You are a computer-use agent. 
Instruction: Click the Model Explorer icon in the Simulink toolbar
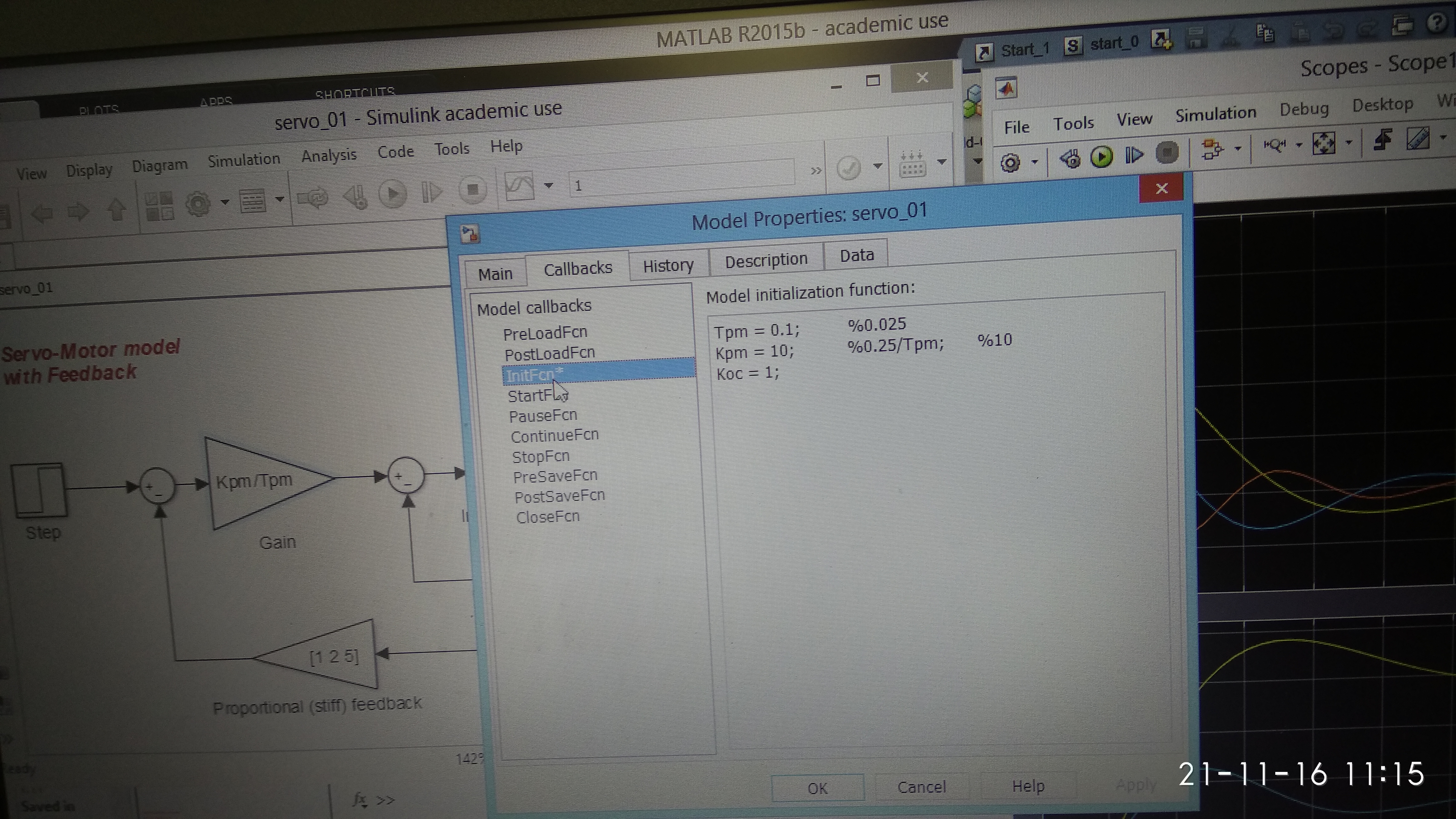[x=252, y=201]
